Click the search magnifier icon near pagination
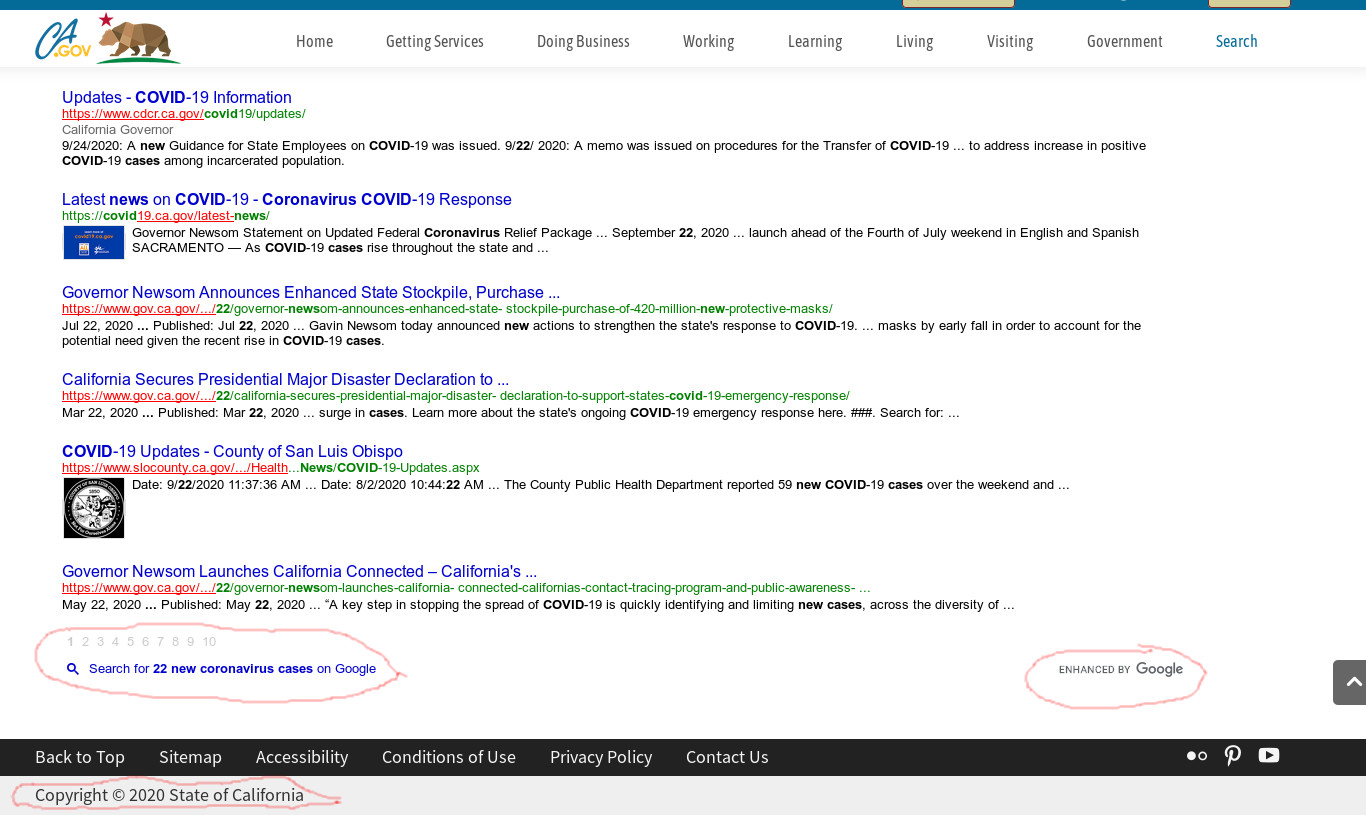Screen dimensions: 1366x815 (73, 669)
